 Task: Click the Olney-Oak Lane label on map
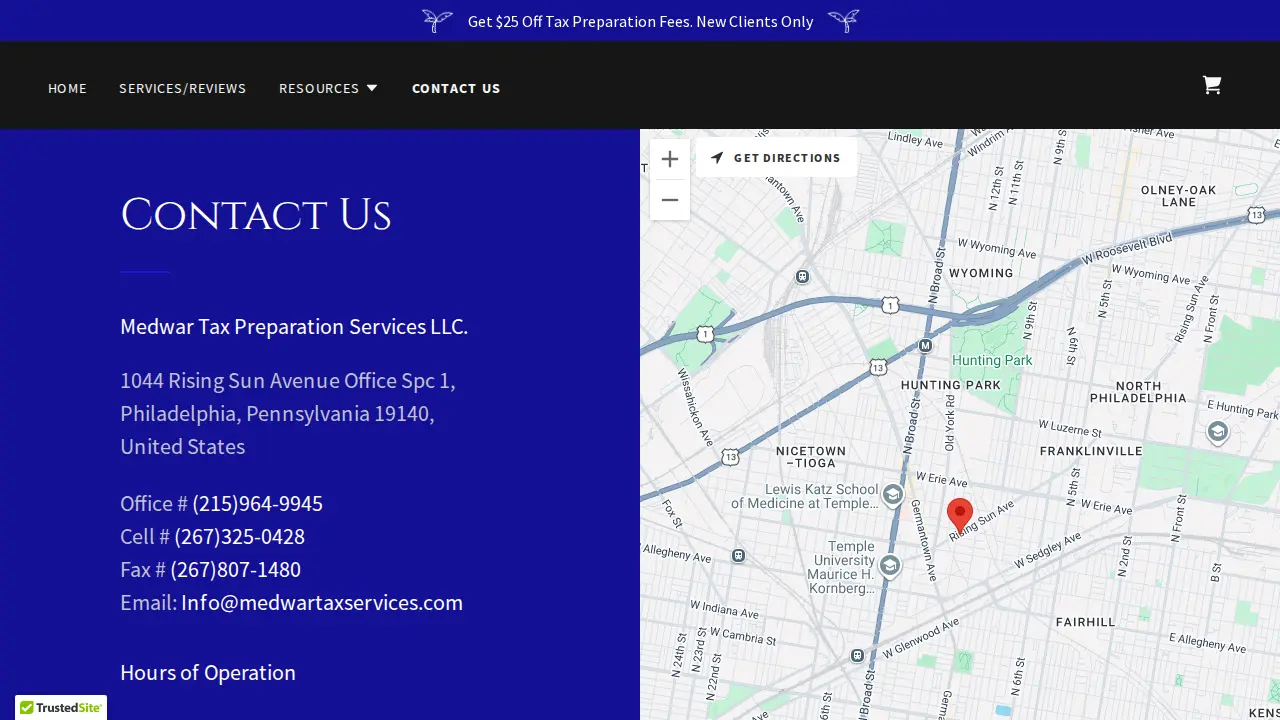coord(1179,195)
